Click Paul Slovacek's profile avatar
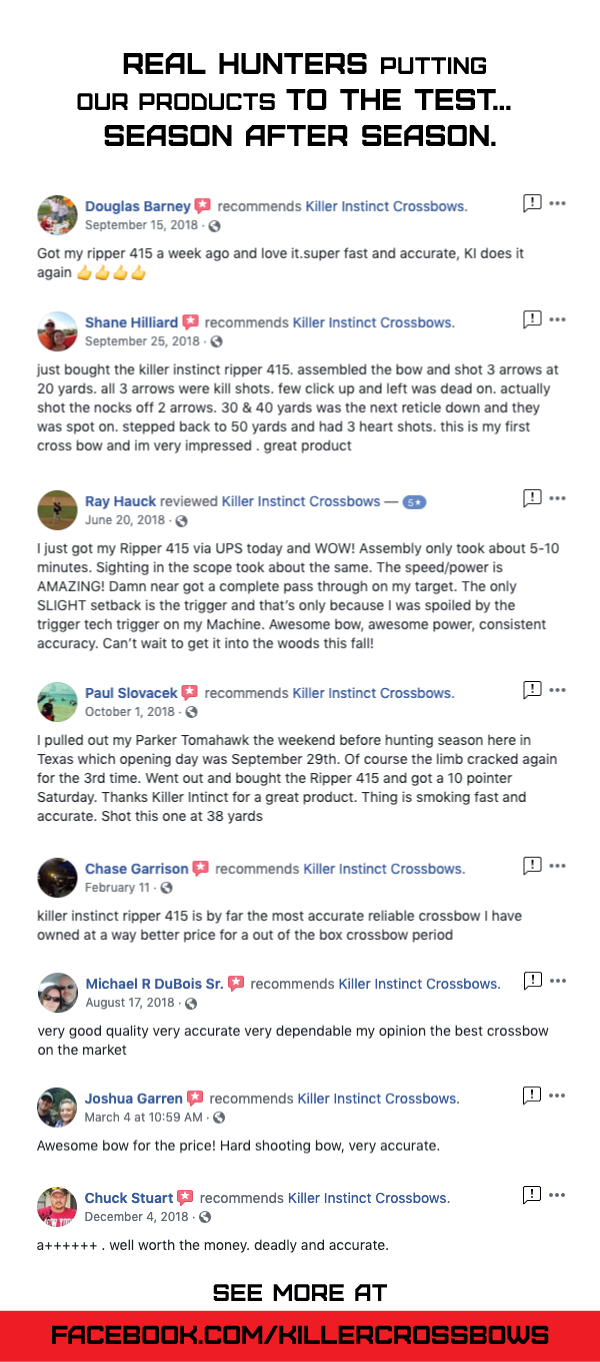 click(x=57, y=701)
